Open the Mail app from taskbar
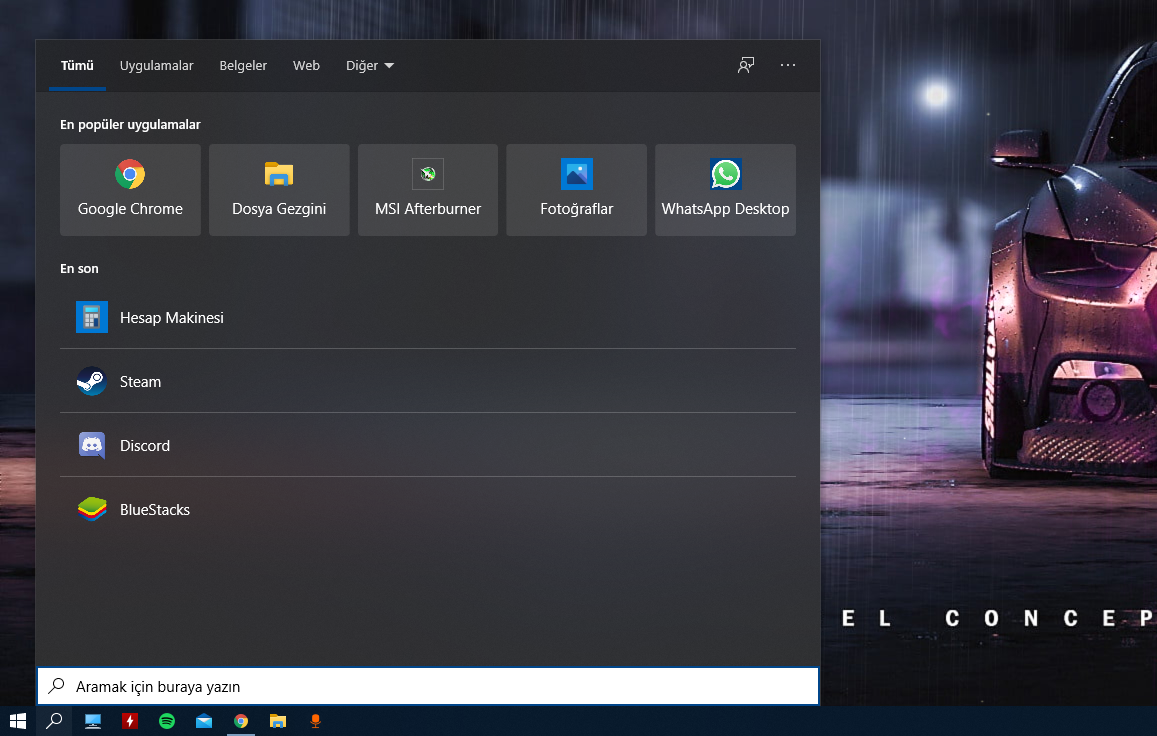1157x736 pixels. click(x=204, y=721)
